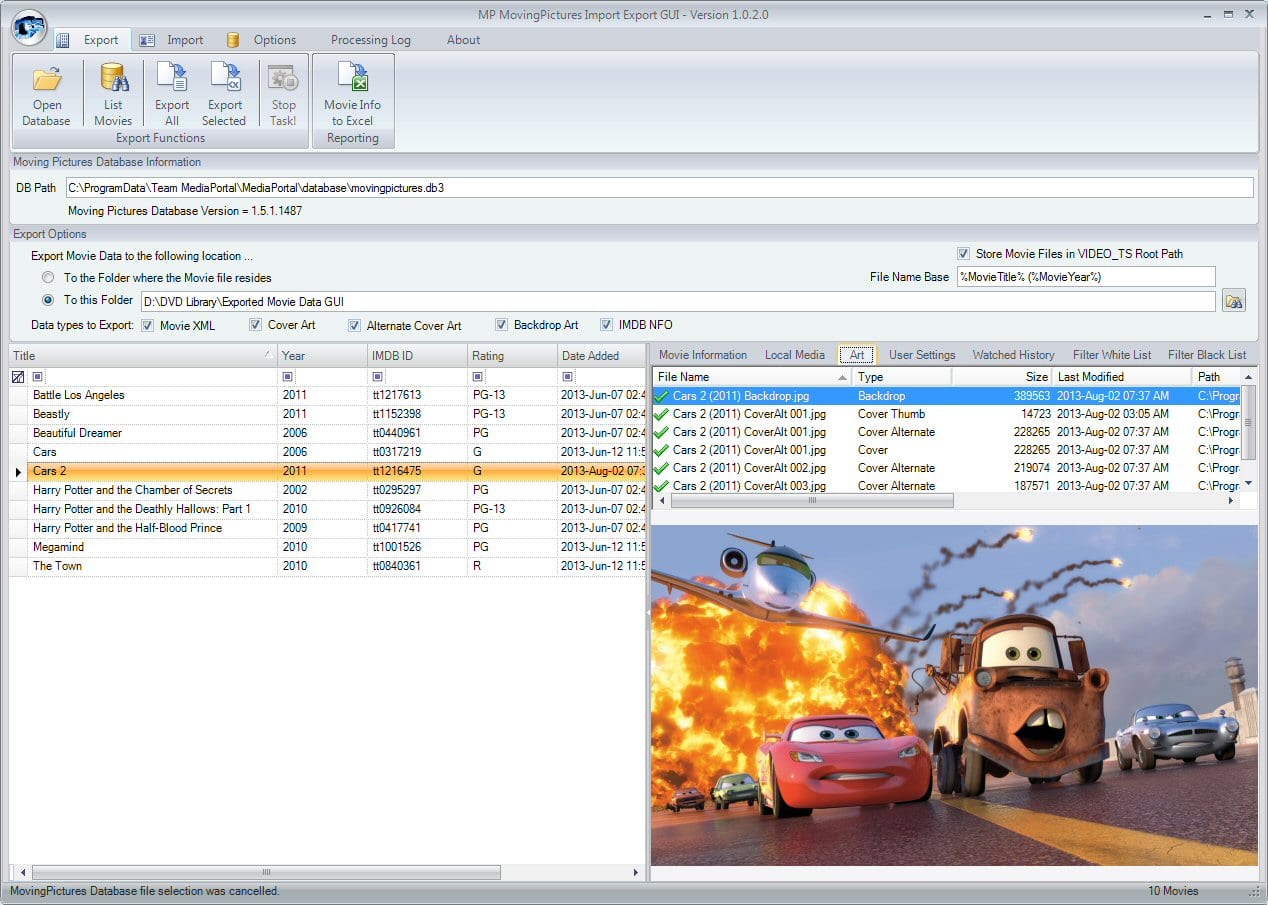Open the Filter White List tab
Image resolution: width=1268 pixels, height=905 pixels.
click(x=1112, y=355)
